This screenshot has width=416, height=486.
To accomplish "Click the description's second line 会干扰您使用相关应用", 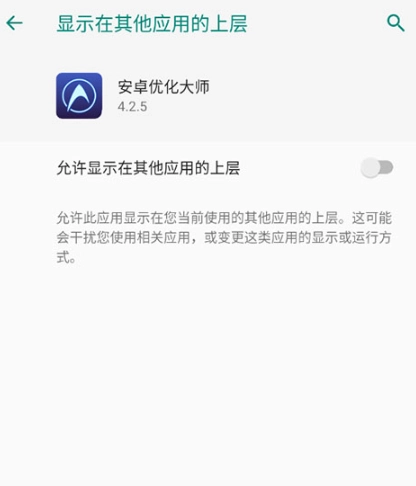I will pos(123,238).
